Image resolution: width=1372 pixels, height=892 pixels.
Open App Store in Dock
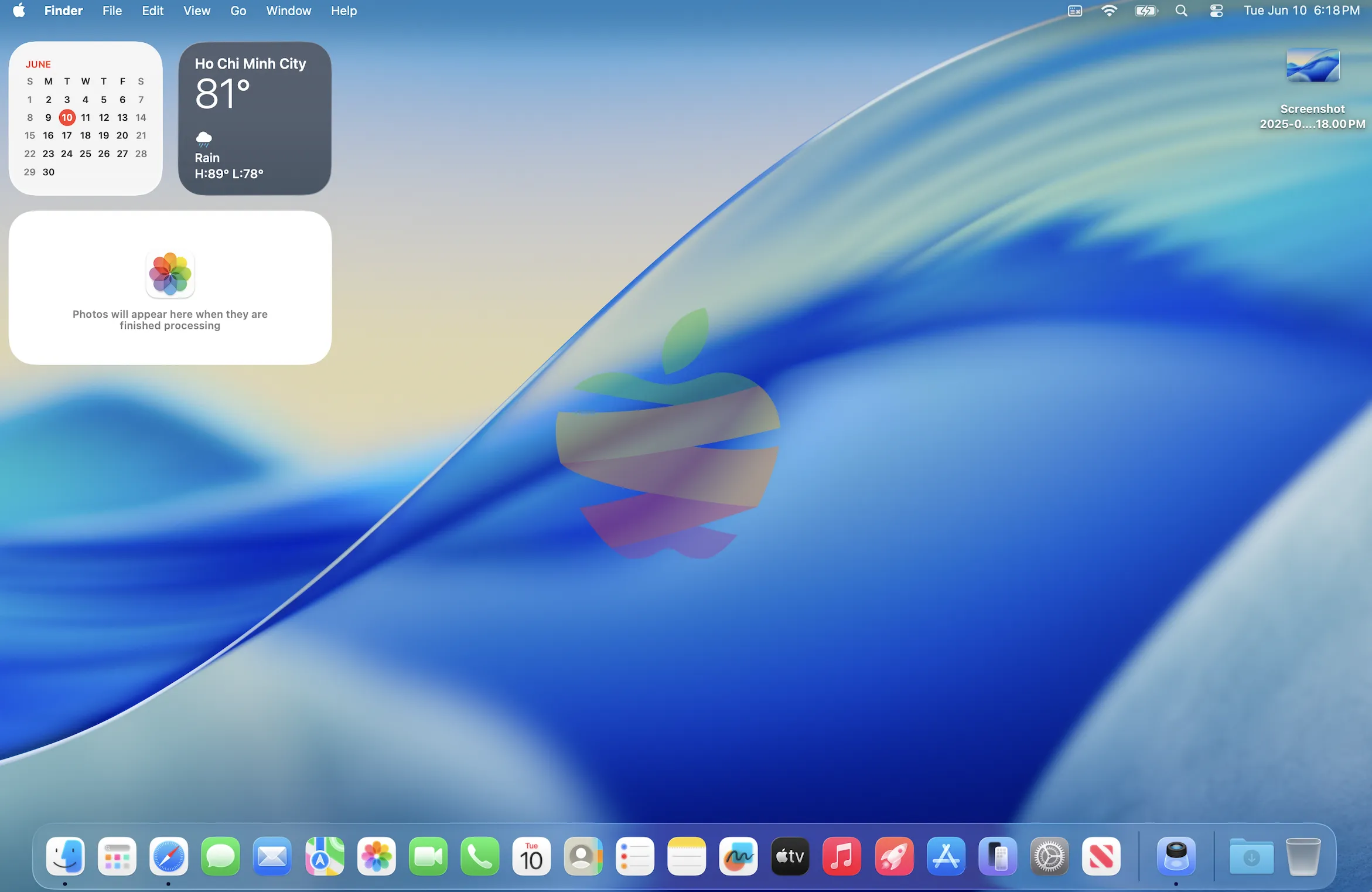[x=946, y=856]
